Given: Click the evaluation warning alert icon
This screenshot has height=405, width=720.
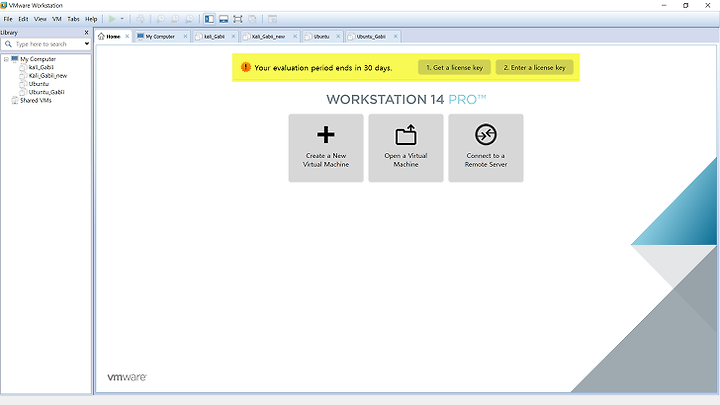Looking at the screenshot, I should coord(246,68).
